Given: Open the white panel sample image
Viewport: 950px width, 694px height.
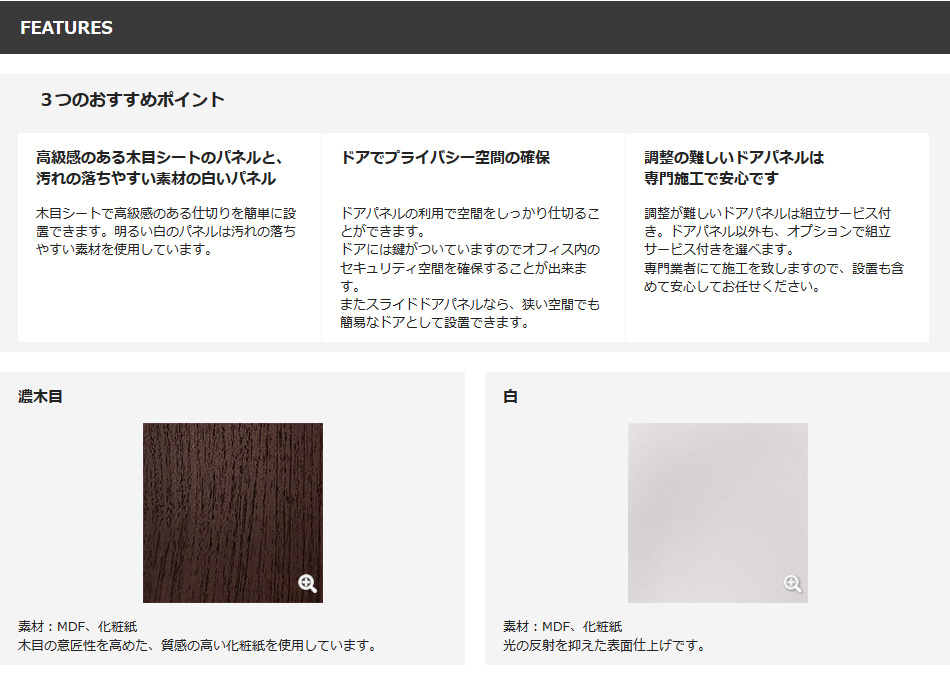Looking at the screenshot, I should (718, 513).
